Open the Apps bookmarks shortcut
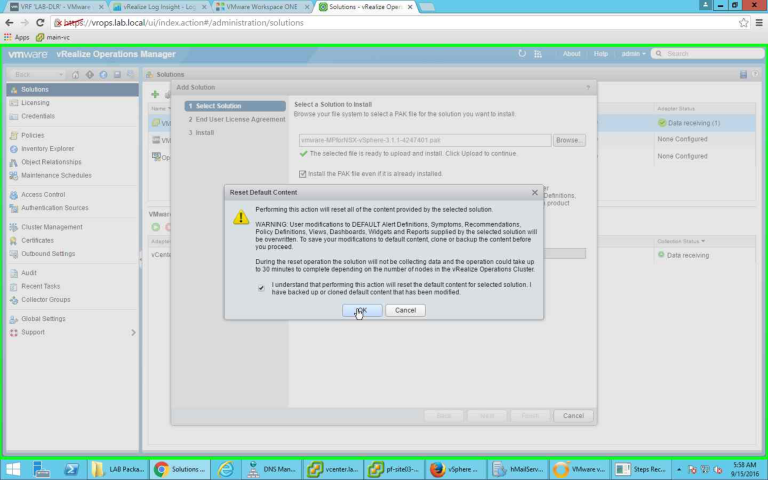This screenshot has height=480, width=768. [17, 37]
